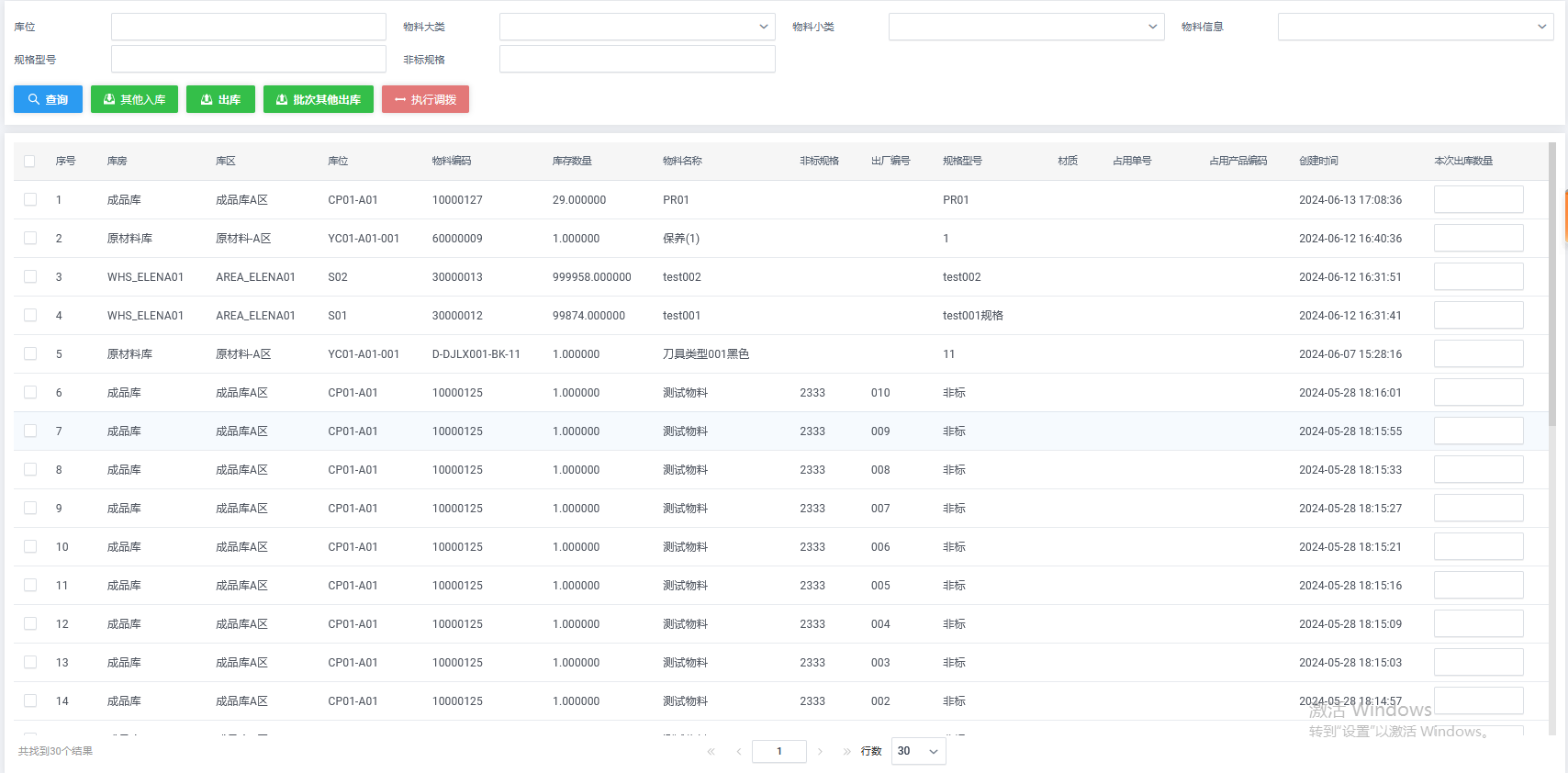Toggle the select-all header checkbox

tap(29, 161)
